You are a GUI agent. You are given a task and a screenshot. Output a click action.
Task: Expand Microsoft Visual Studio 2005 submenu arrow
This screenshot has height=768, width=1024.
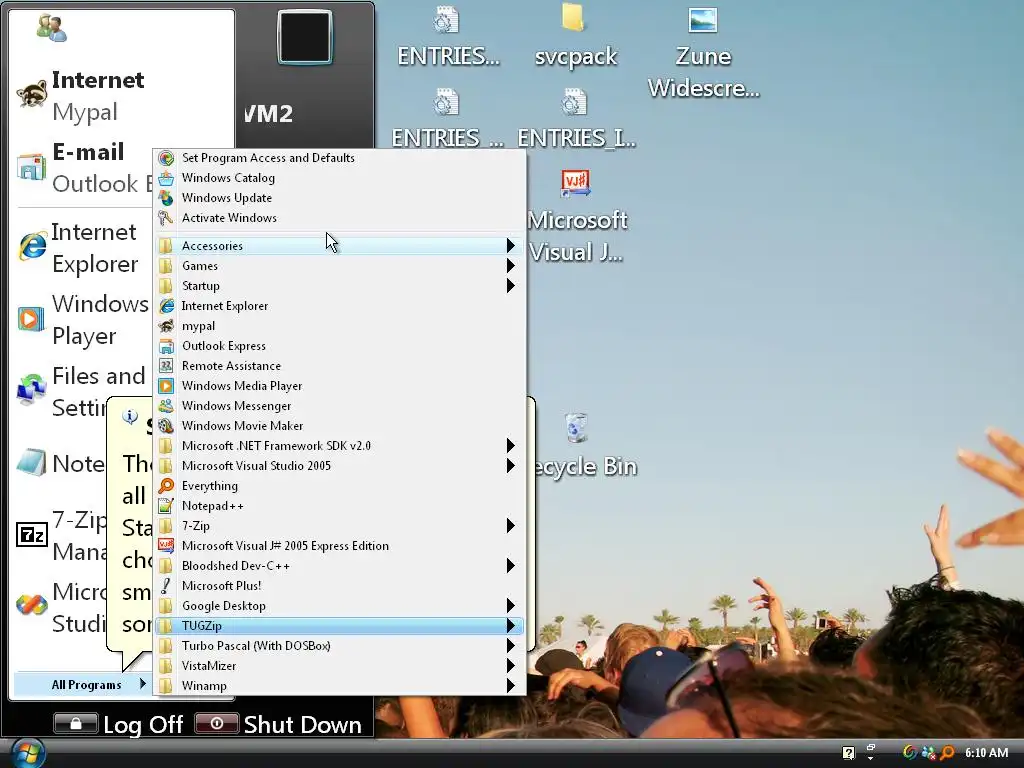[511, 466]
